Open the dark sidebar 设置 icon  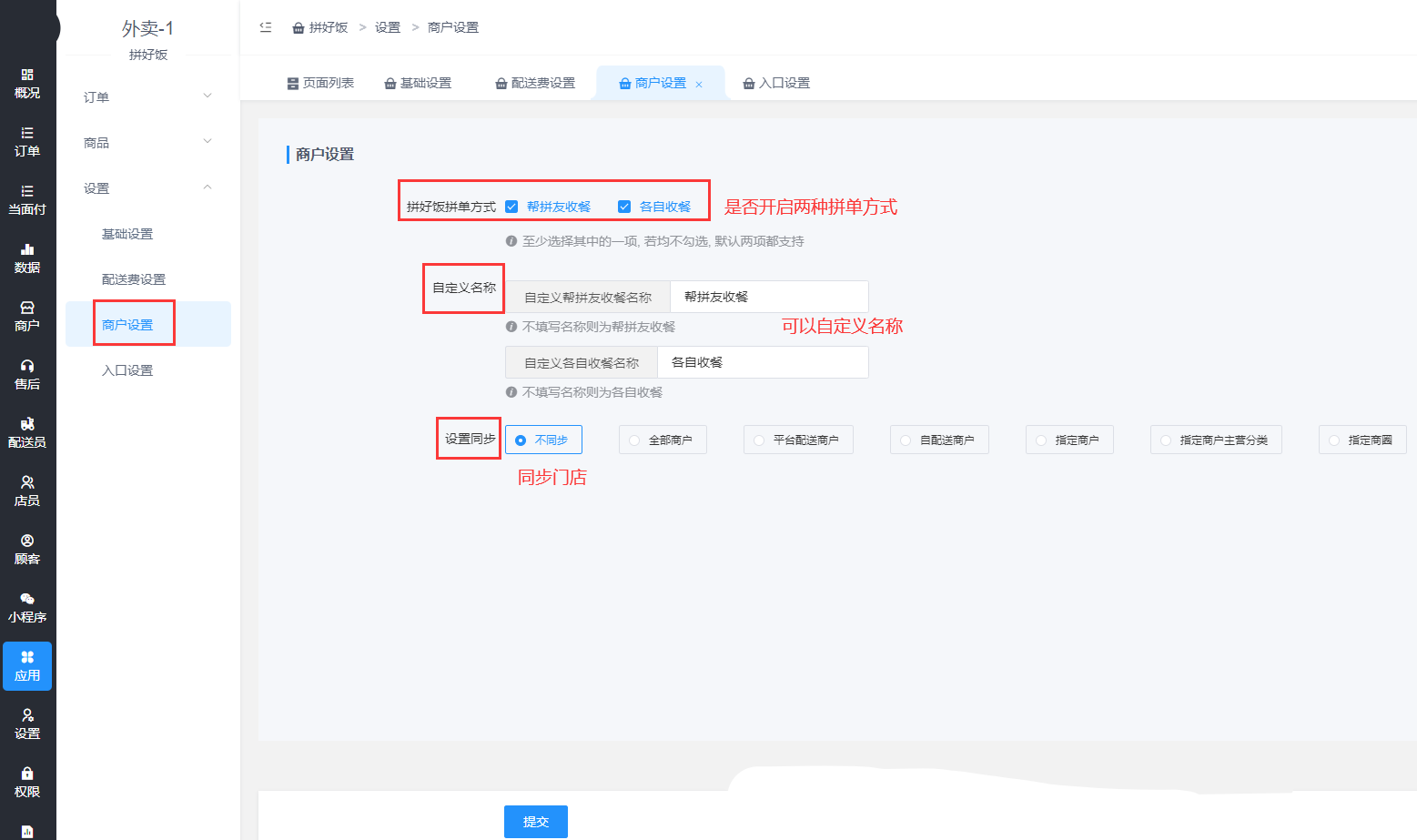pos(27,724)
